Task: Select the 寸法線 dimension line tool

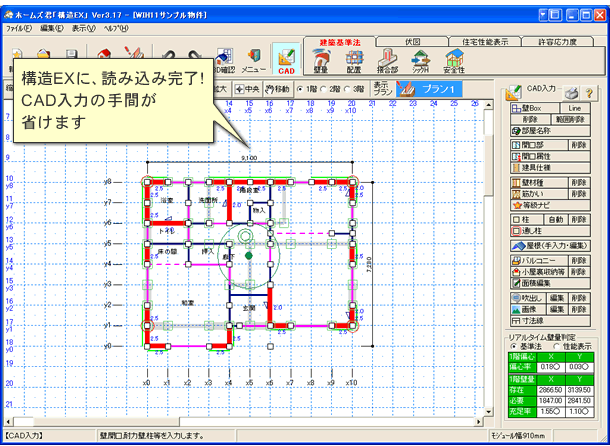Action: coord(550,321)
